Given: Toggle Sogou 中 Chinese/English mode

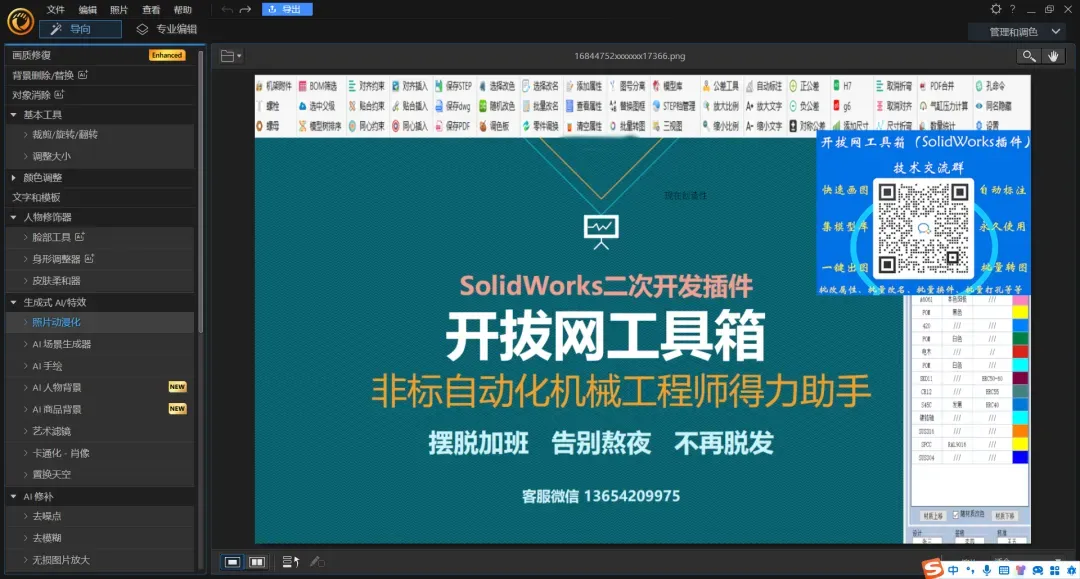Looking at the screenshot, I should point(953,570).
